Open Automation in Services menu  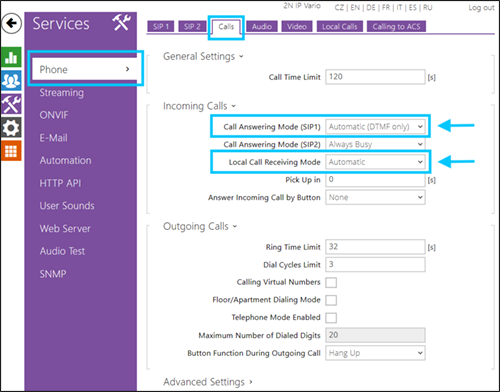click(65, 160)
